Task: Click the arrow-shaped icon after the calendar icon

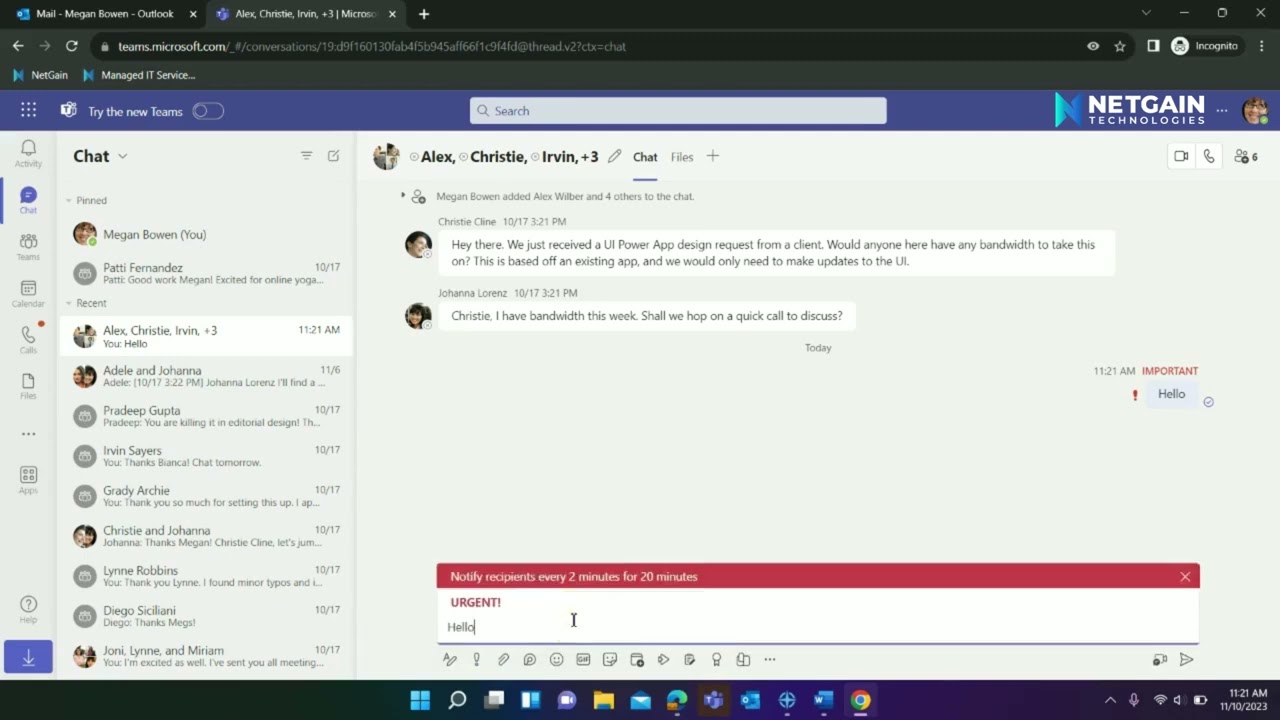Action: (x=663, y=660)
